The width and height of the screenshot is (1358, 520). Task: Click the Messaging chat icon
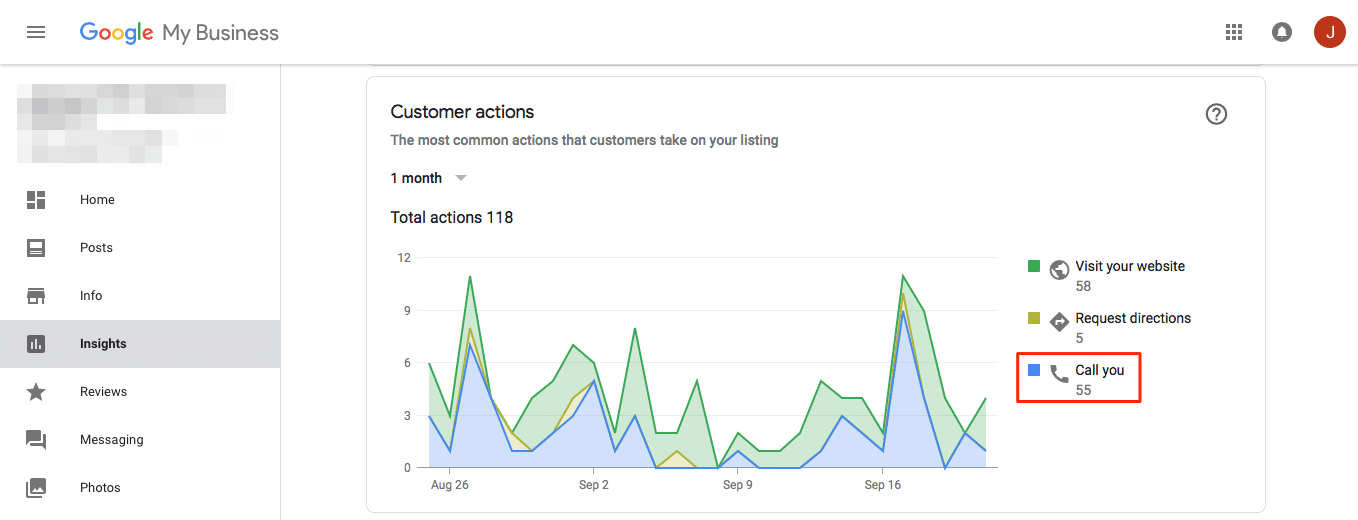[36, 440]
